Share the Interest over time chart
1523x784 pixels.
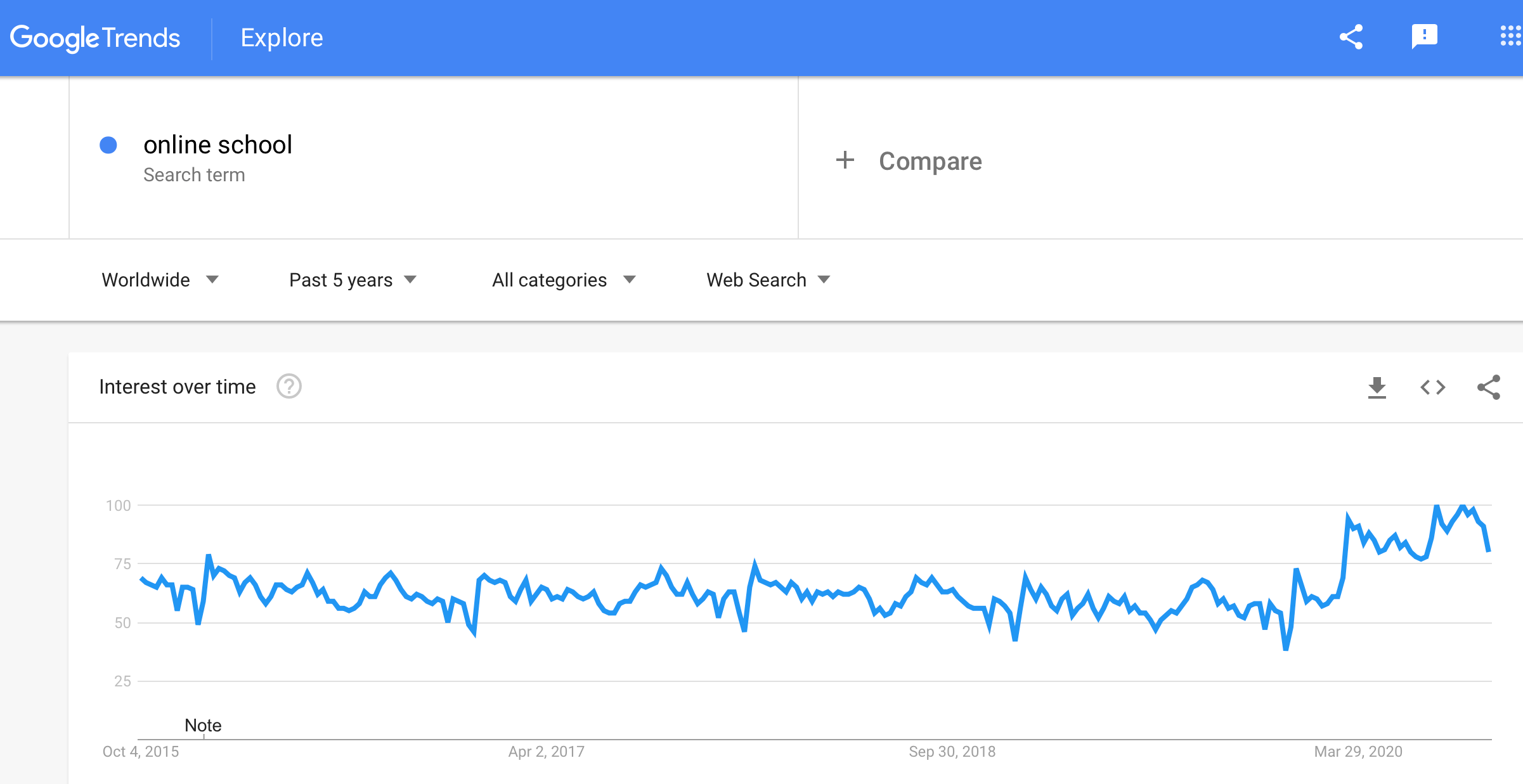pos(1489,387)
